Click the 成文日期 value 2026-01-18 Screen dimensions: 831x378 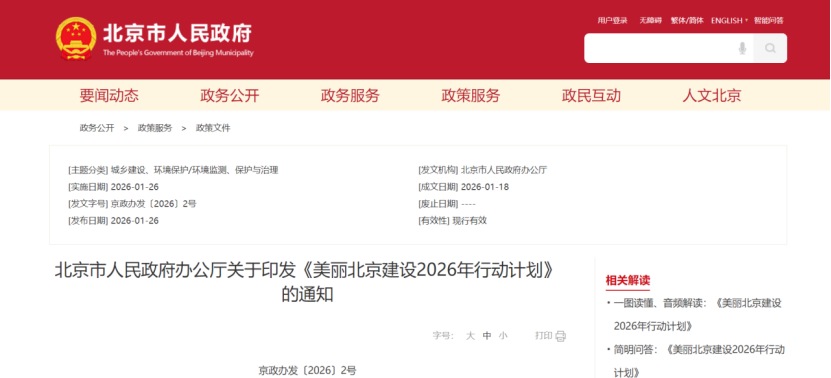(x=485, y=187)
